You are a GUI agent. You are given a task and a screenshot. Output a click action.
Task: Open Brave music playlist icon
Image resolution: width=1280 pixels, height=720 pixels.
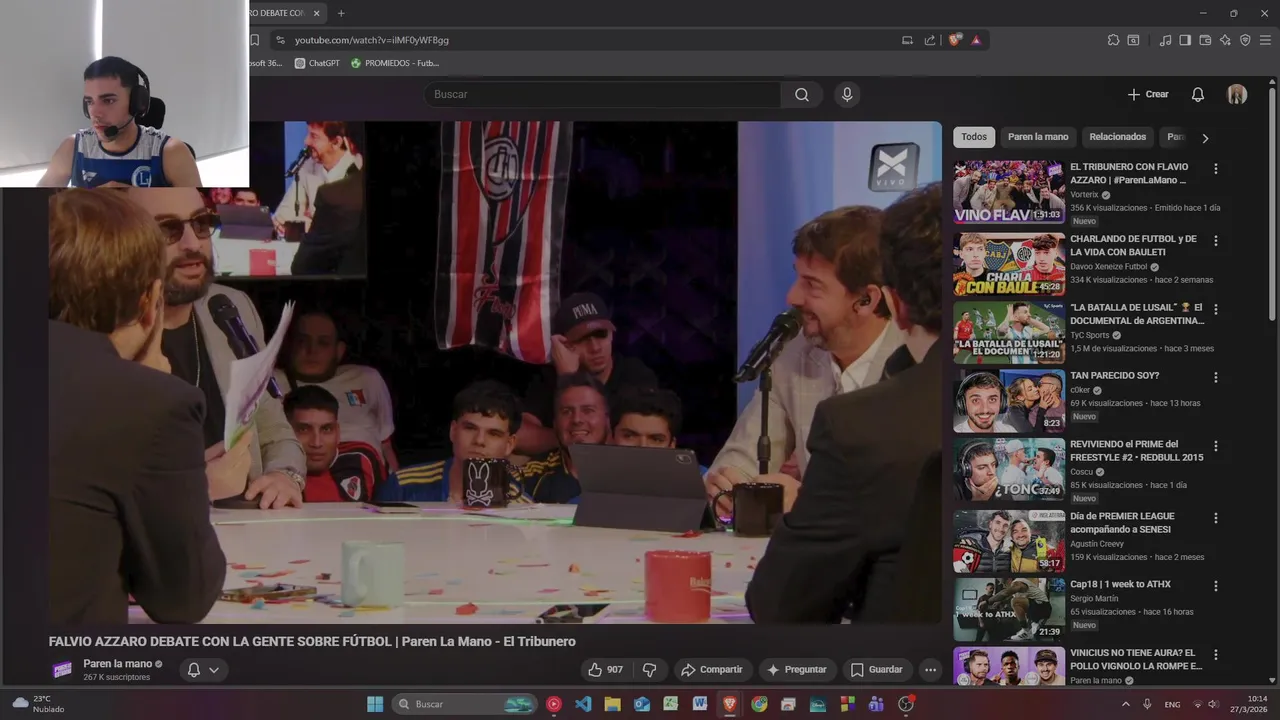coord(1165,40)
